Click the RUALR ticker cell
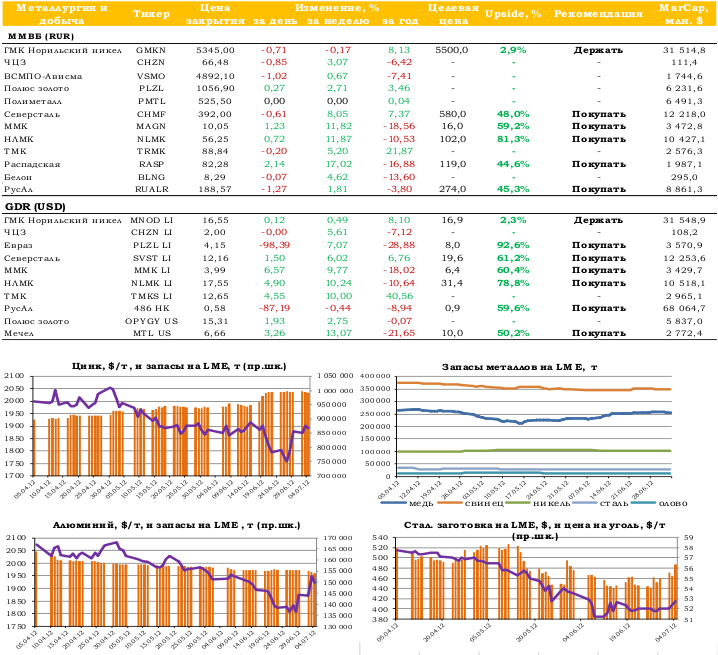This screenshot has width=718, height=655. pyautogui.click(x=152, y=189)
